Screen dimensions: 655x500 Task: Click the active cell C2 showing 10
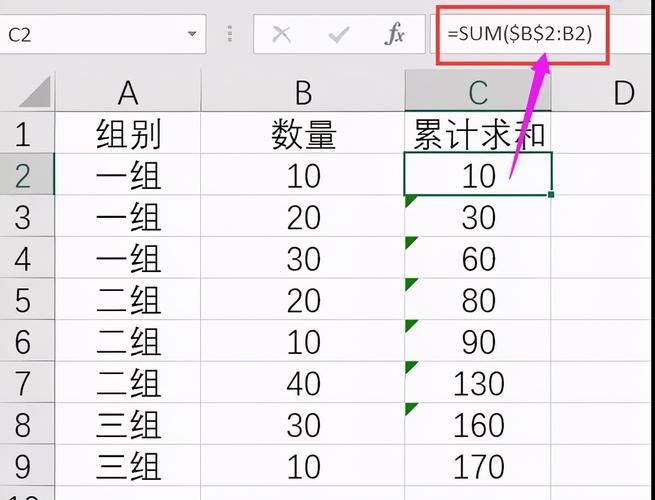(478, 174)
